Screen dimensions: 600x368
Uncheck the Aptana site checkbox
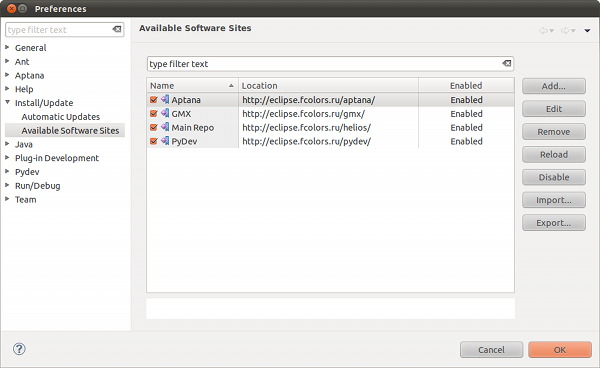154,100
